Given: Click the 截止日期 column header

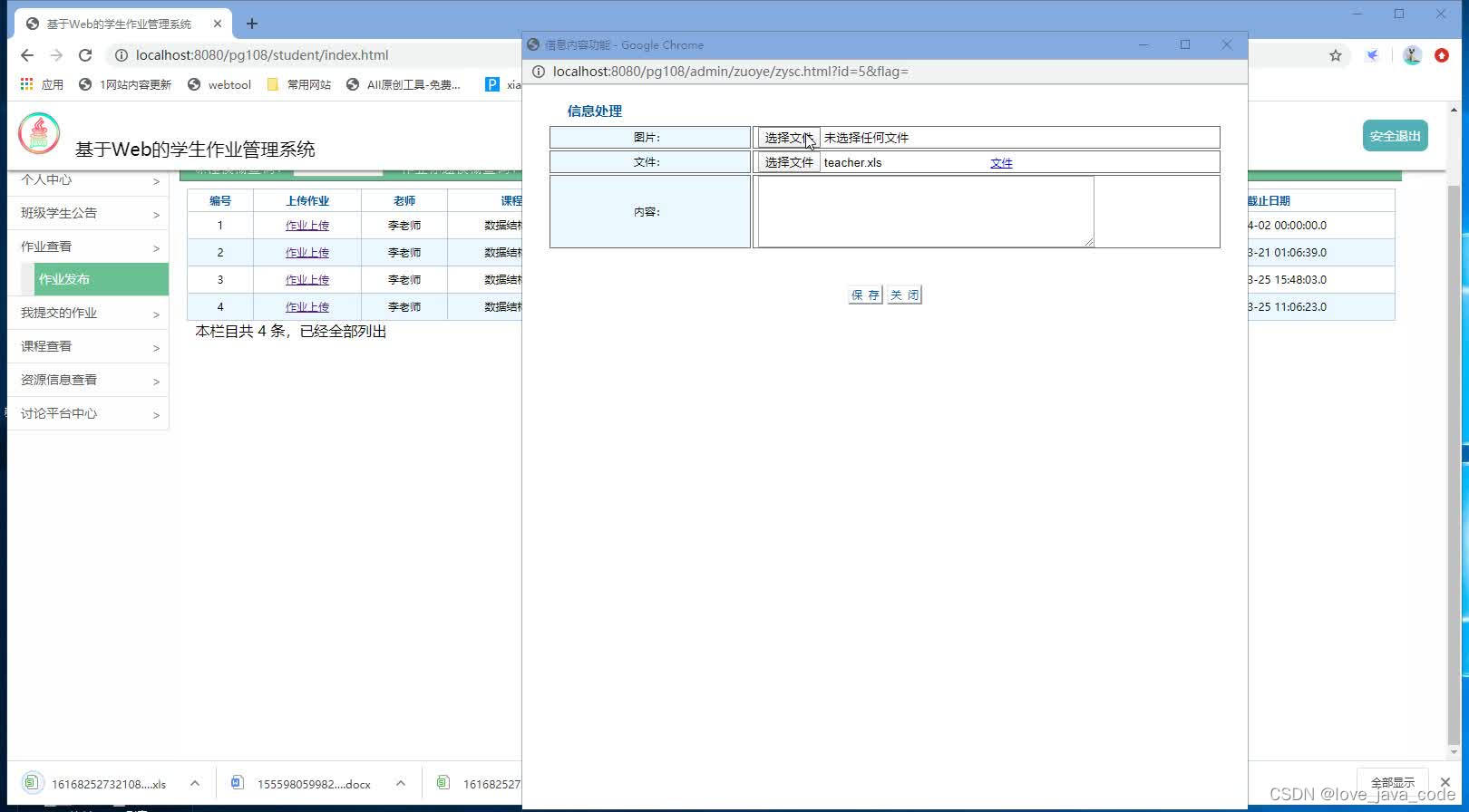Looking at the screenshot, I should [1269, 201].
